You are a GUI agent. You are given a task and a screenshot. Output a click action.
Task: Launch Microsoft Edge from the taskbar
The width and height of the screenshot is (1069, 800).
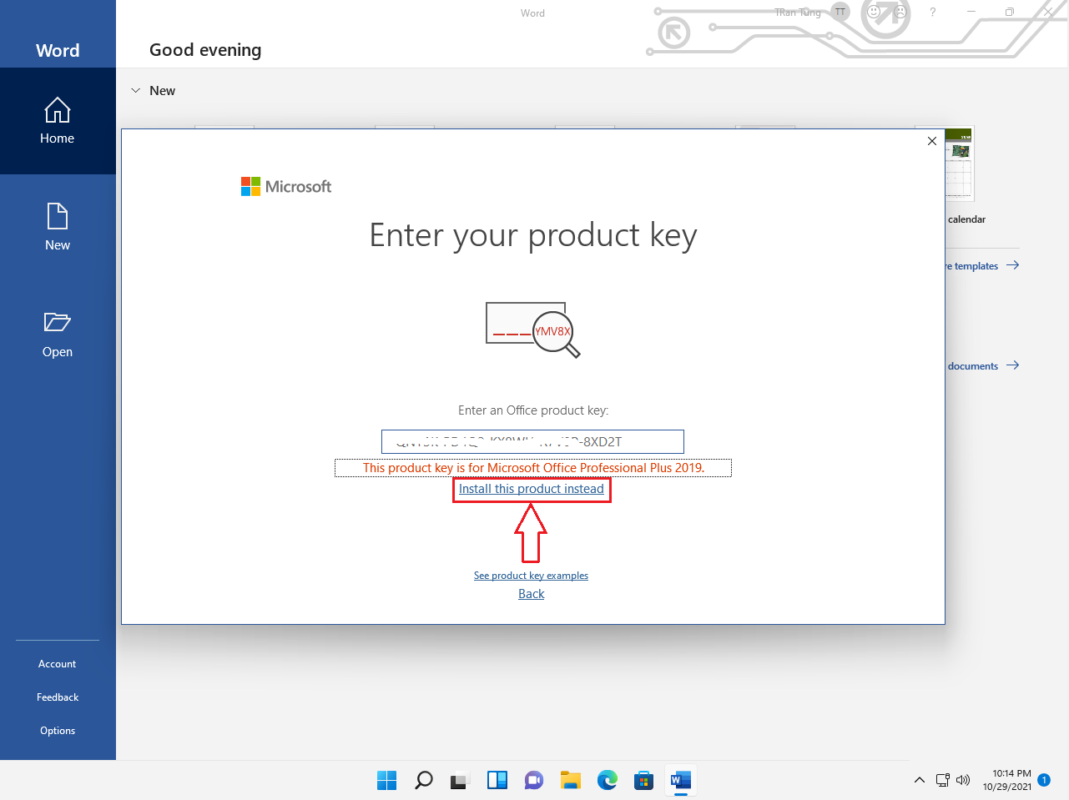click(x=607, y=780)
